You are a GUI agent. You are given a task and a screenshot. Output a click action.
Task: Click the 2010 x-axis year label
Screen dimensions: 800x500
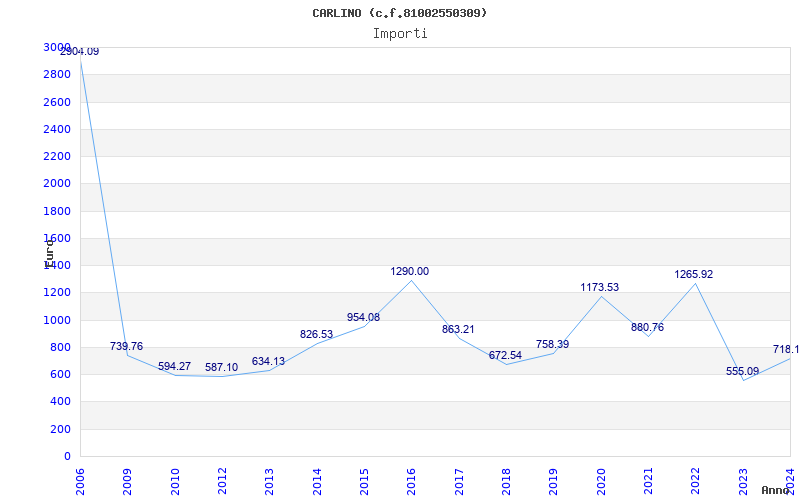pyautogui.click(x=175, y=482)
